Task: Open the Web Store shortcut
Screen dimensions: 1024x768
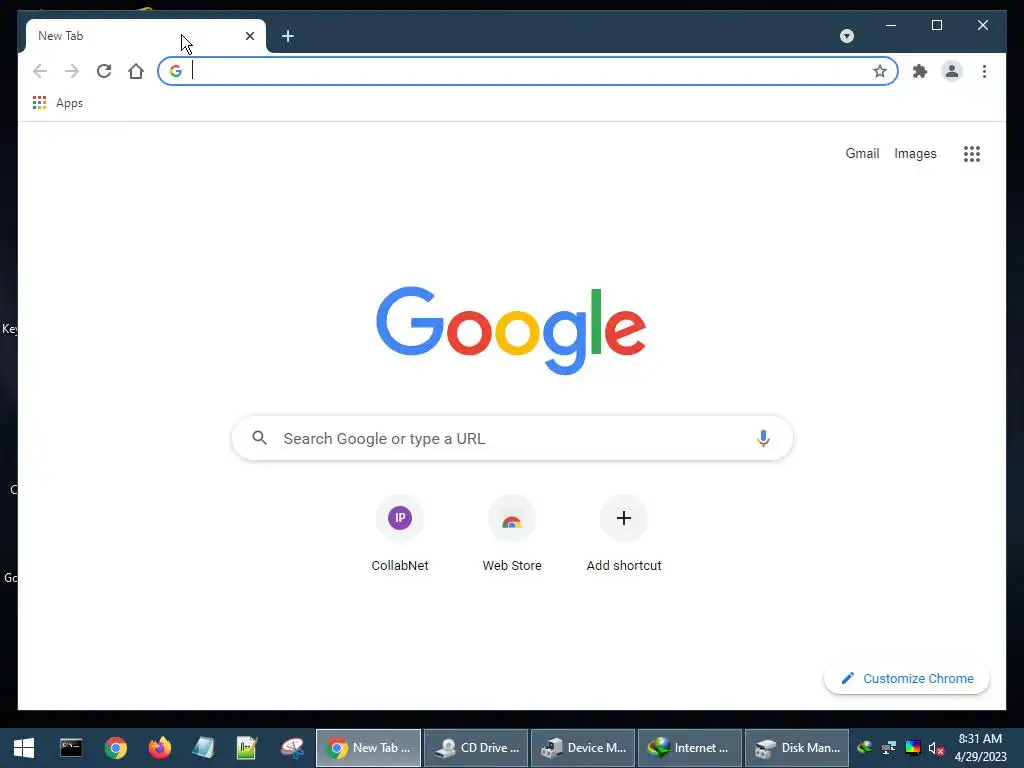Action: [512, 536]
